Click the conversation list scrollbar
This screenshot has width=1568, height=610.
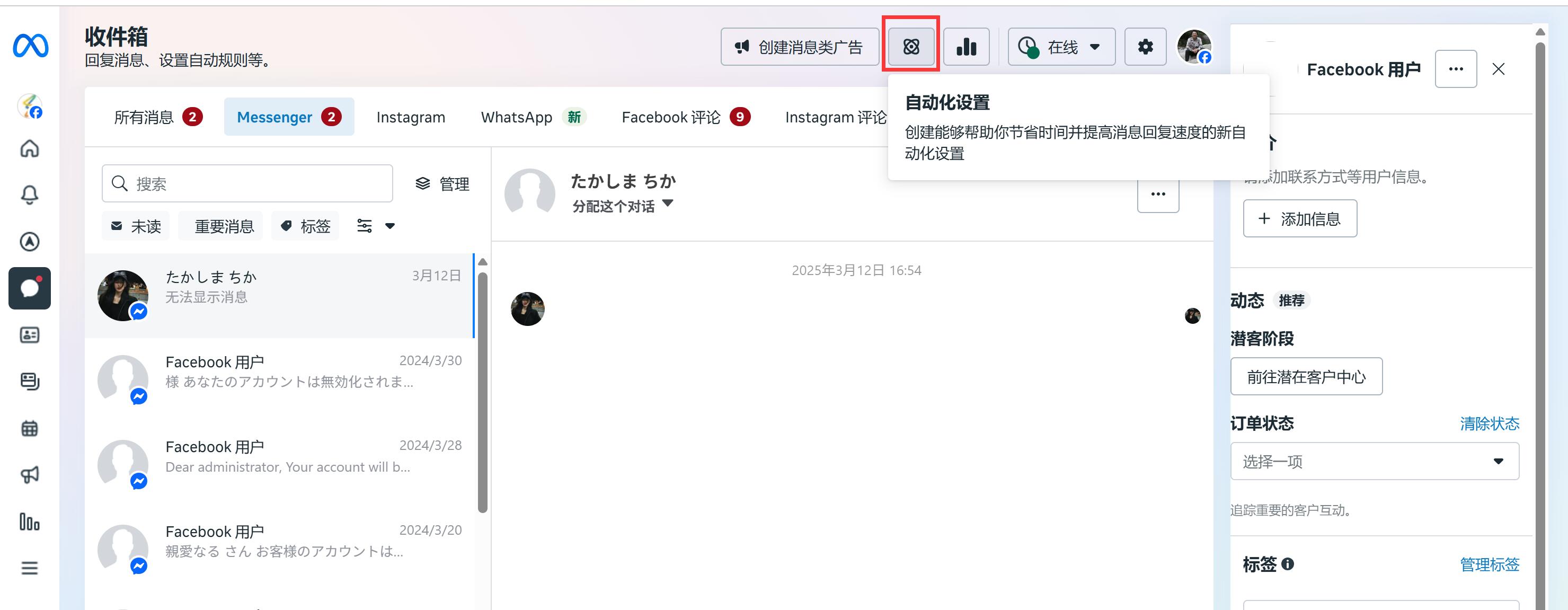click(483, 392)
